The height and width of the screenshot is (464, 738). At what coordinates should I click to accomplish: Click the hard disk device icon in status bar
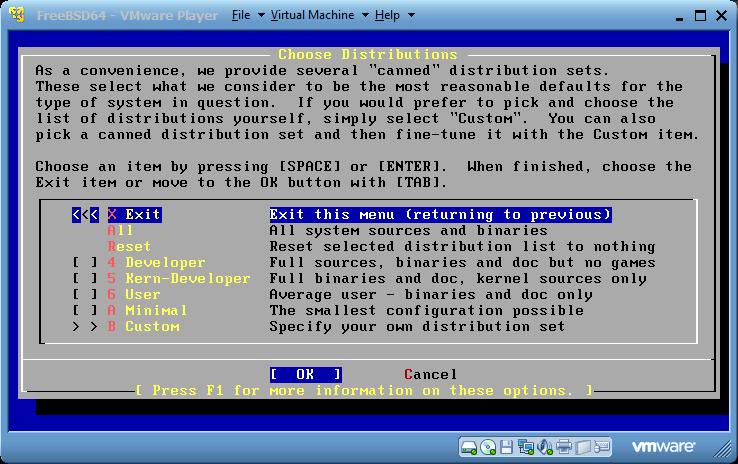tap(469, 447)
